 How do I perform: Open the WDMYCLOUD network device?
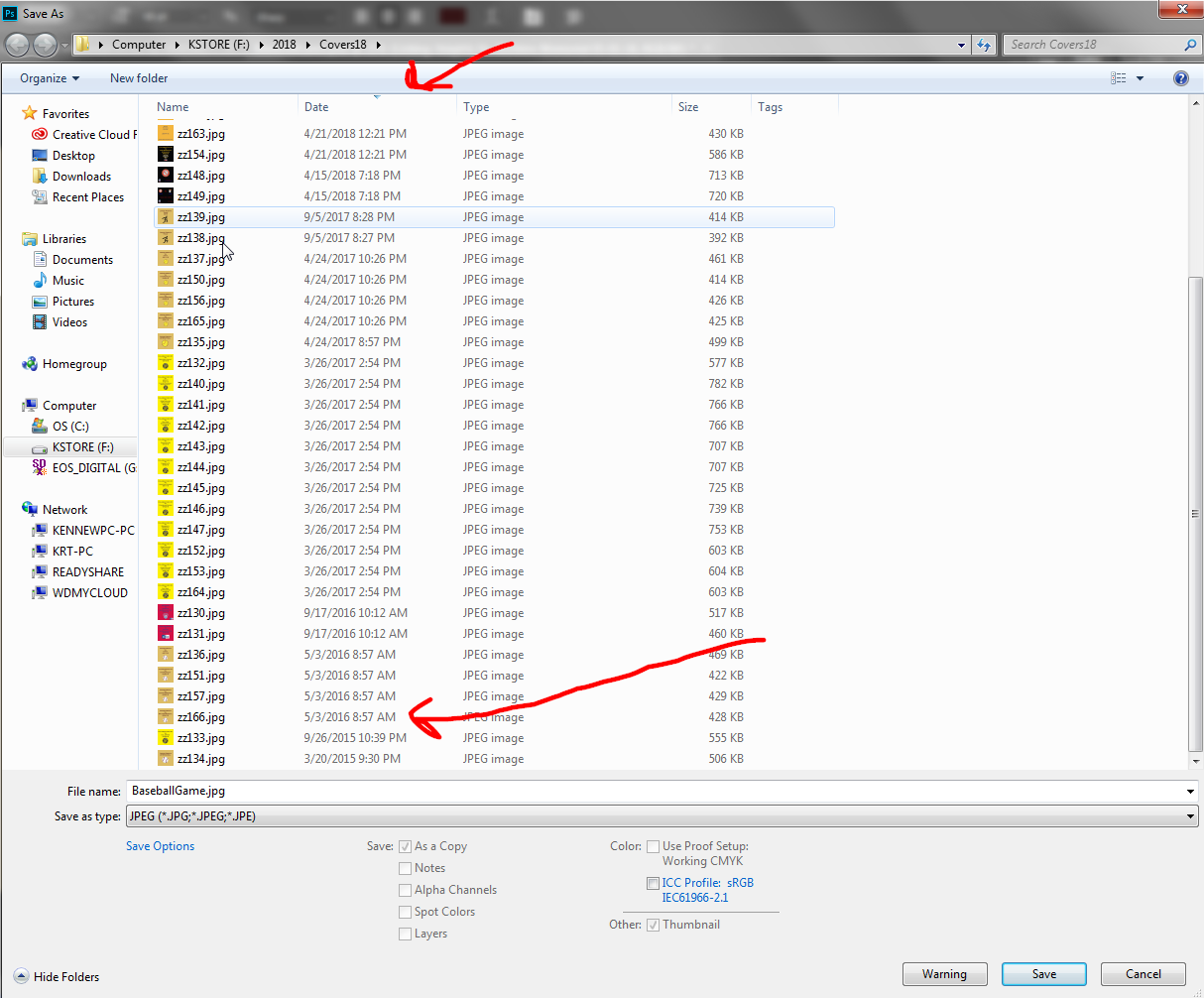(79, 592)
